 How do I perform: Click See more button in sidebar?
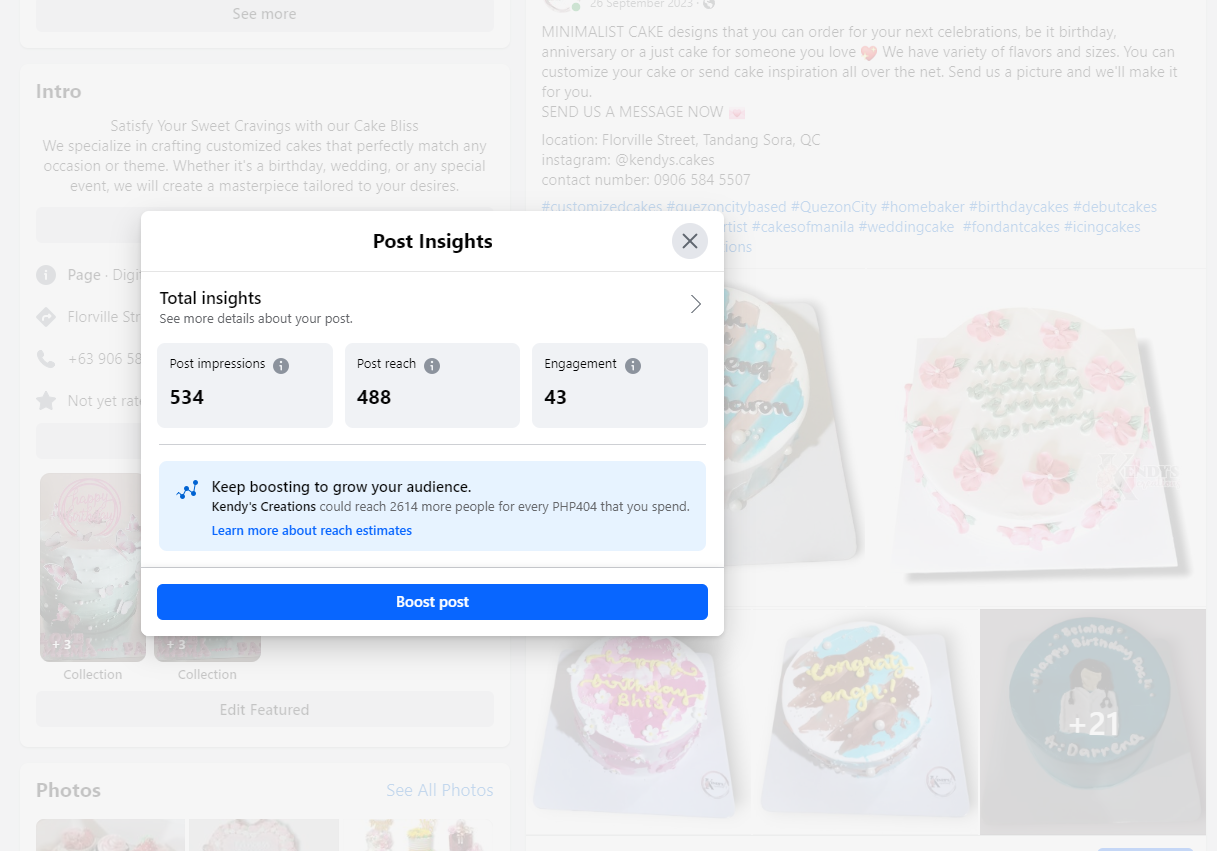click(264, 14)
